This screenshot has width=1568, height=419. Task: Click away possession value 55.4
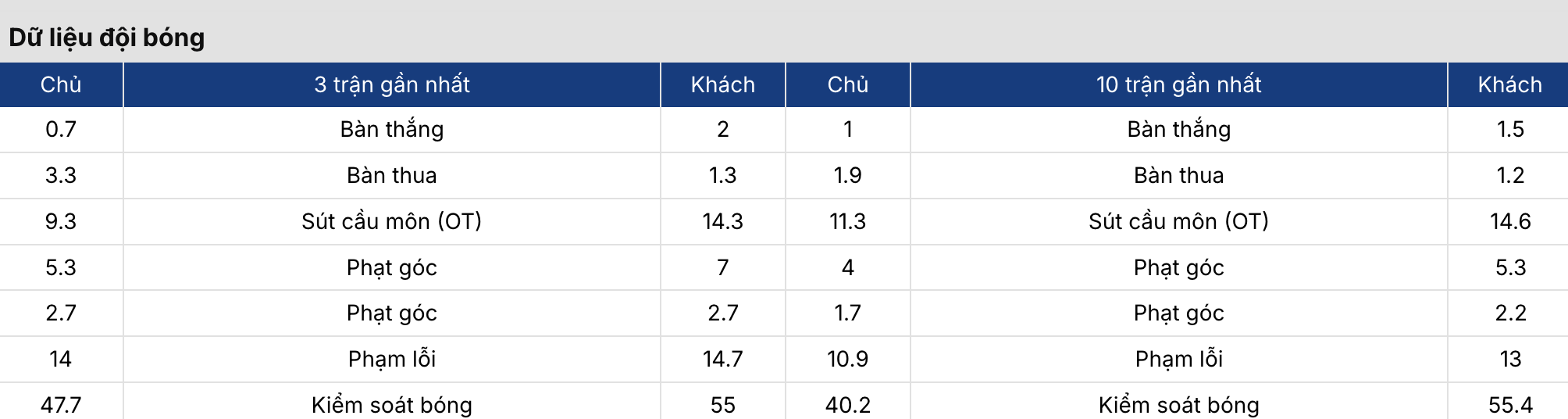tap(1509, 405)
